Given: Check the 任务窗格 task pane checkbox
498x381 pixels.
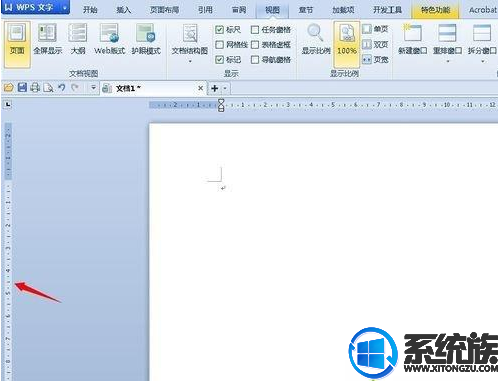Looking at the screenshot, I should (x=255, y=30).
